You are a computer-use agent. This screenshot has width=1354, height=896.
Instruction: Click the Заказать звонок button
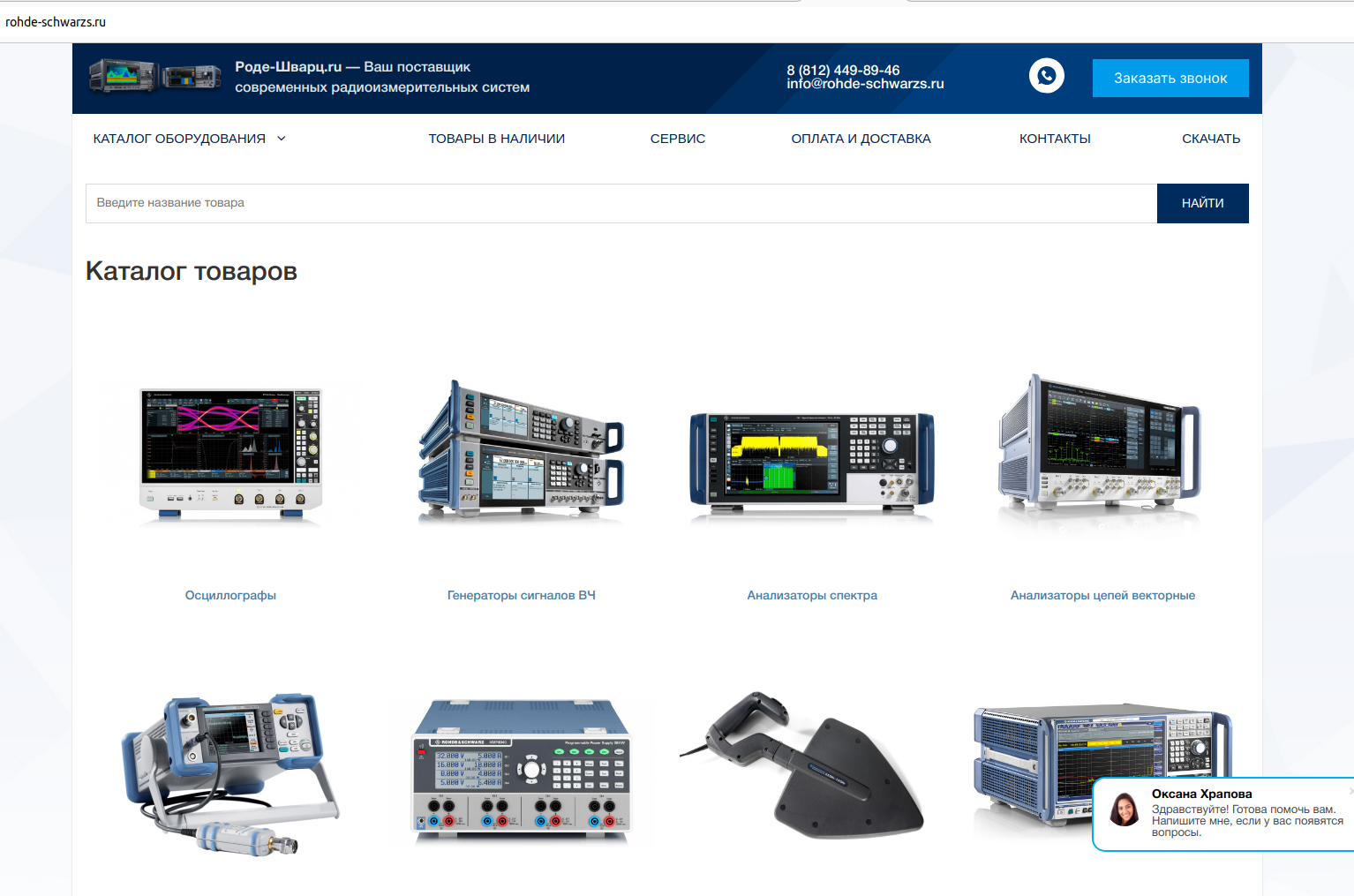[1170, 78]
